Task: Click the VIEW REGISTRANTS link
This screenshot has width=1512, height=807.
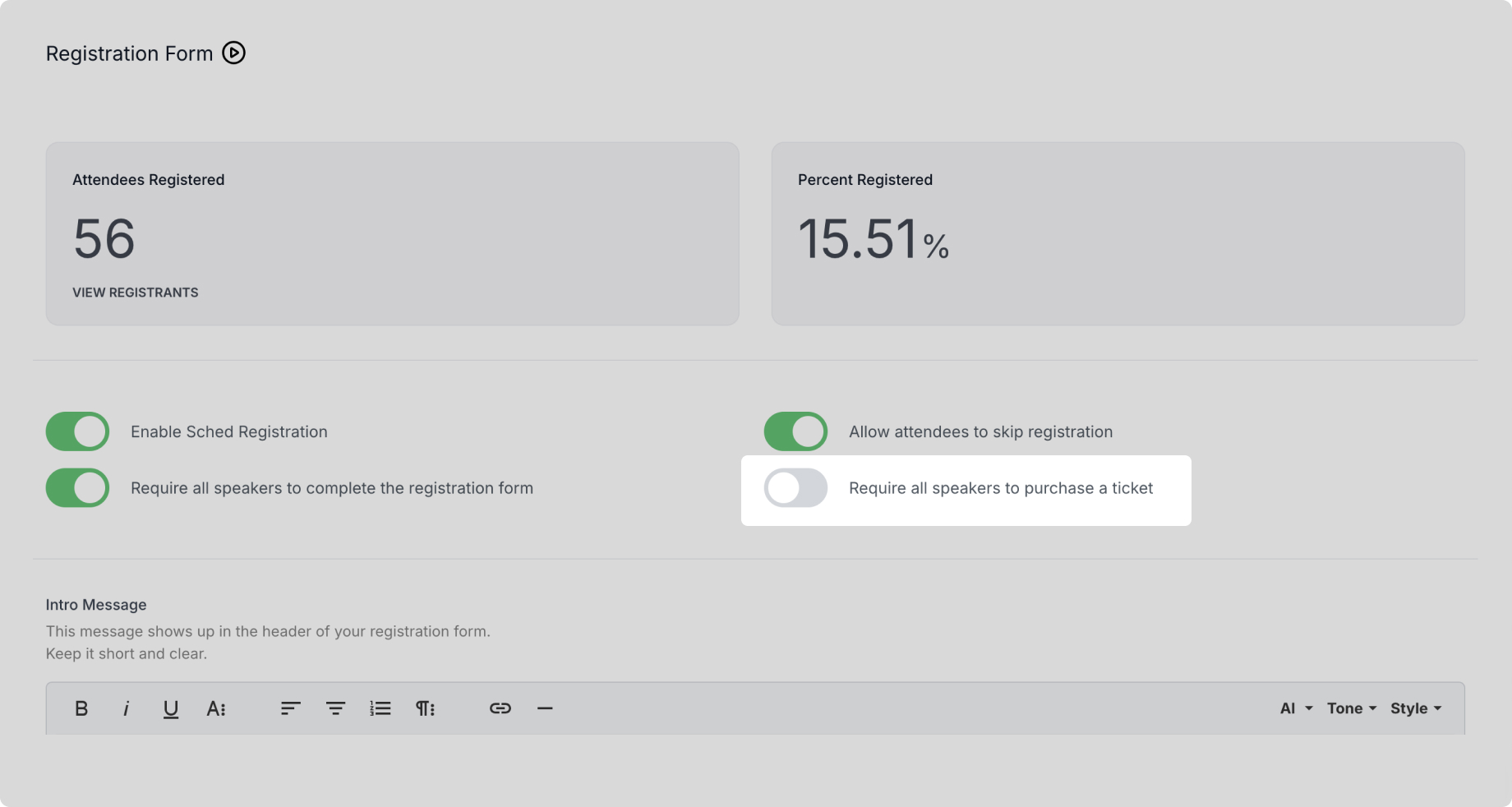Action: (x=136, y=293)
